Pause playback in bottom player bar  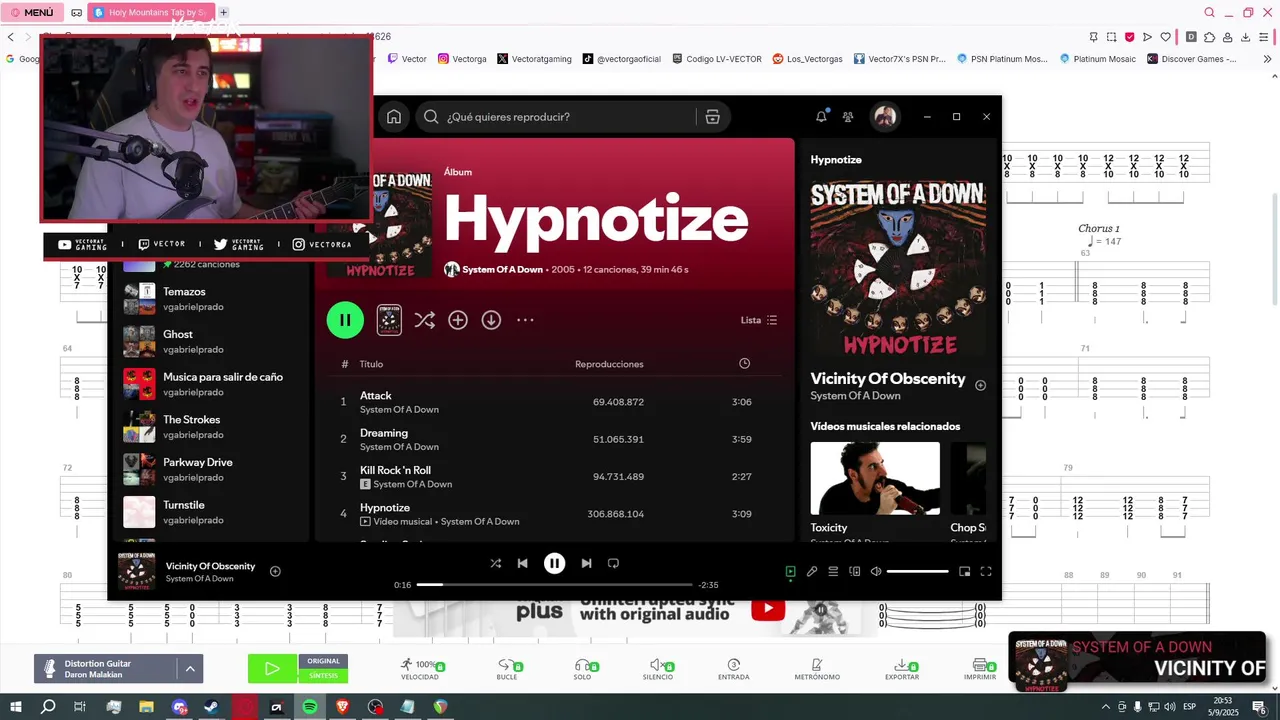pos(554,563)
